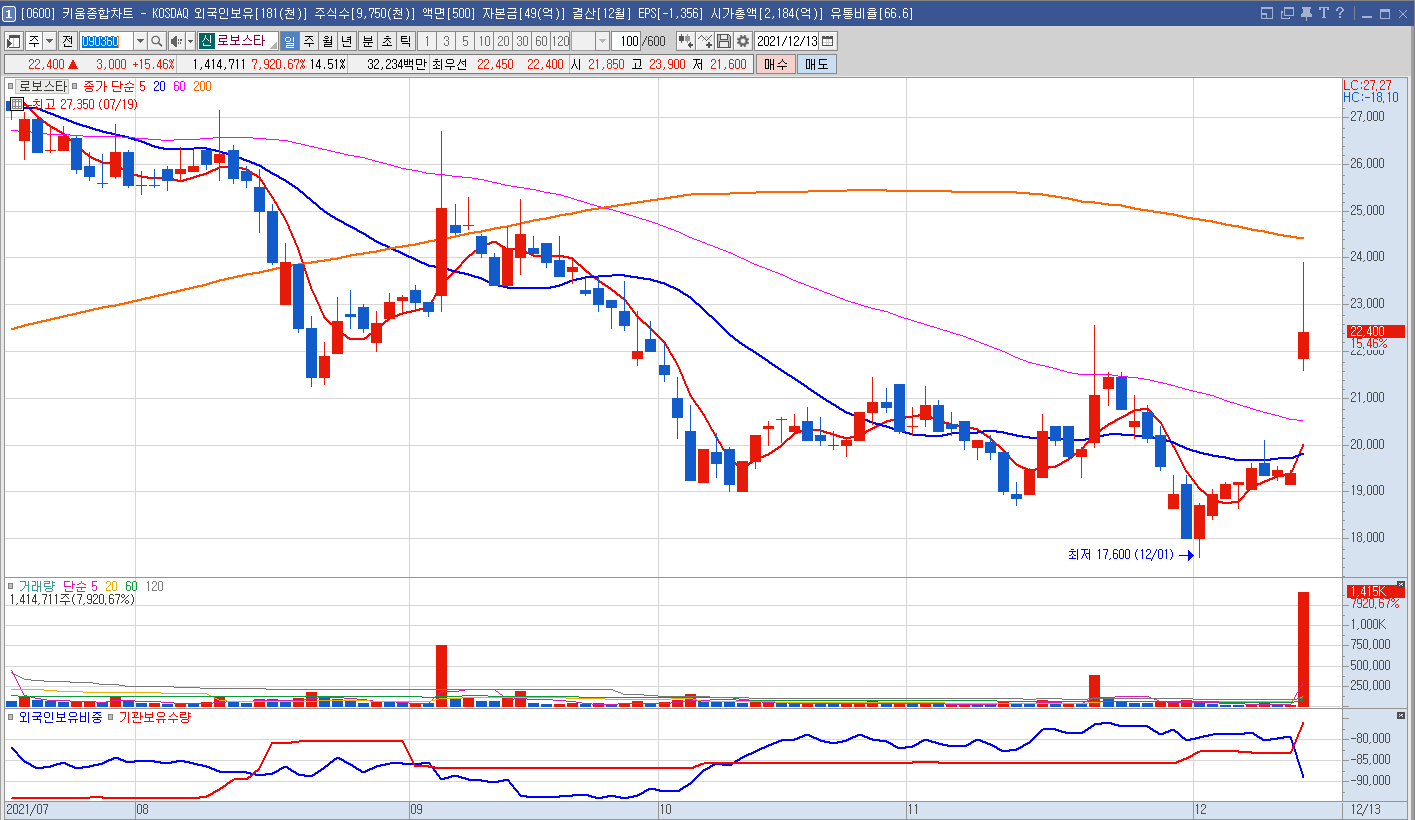Select 일 daily chart period
1415x820 pixels.
click(x=289, y=41)
